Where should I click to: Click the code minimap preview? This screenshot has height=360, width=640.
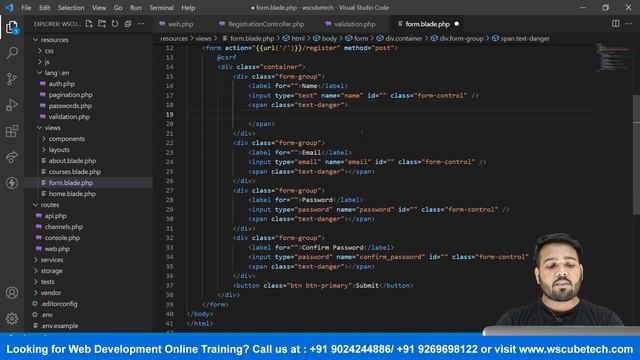[613, 57]
